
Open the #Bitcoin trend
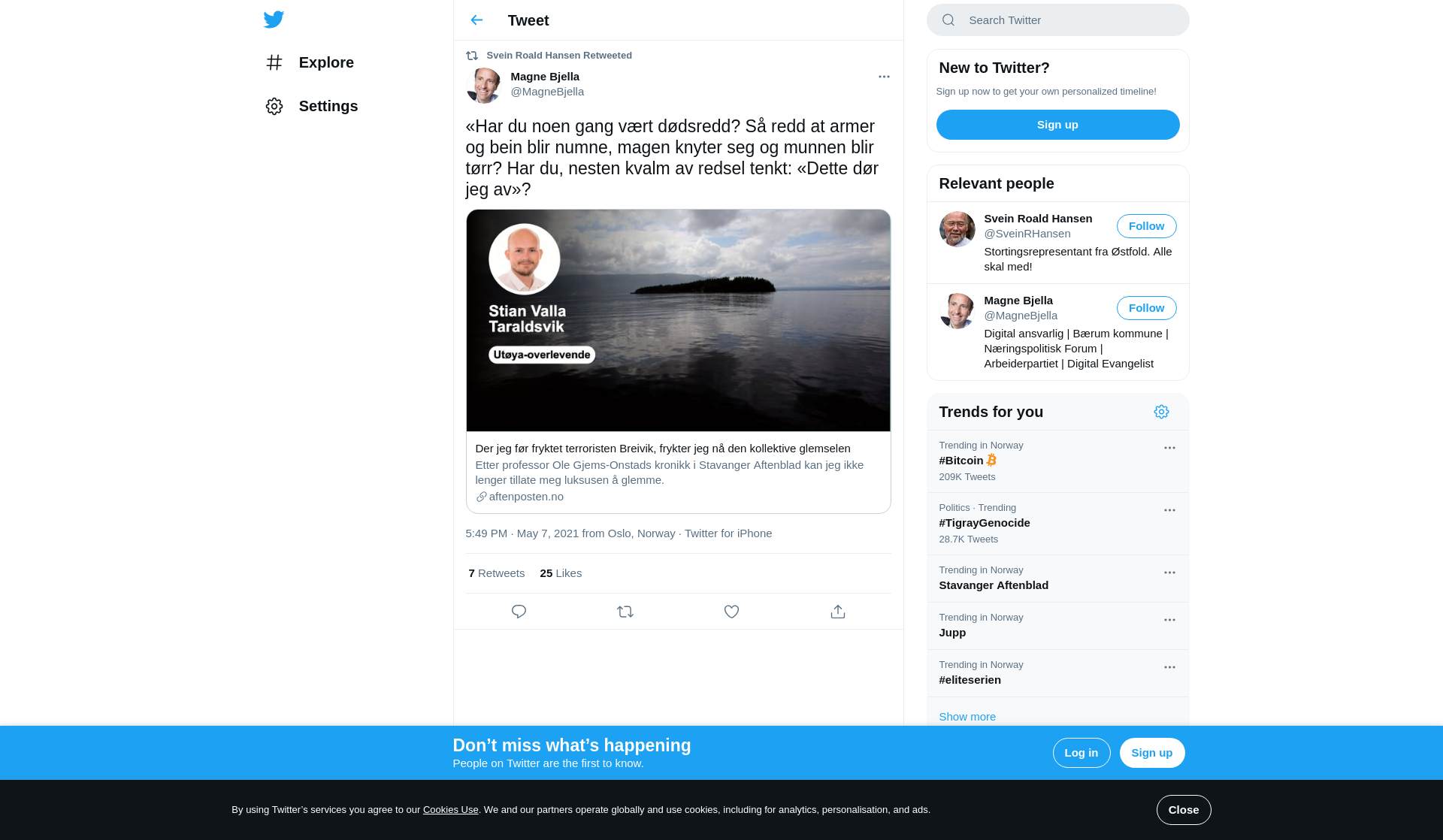point(1057,461)
